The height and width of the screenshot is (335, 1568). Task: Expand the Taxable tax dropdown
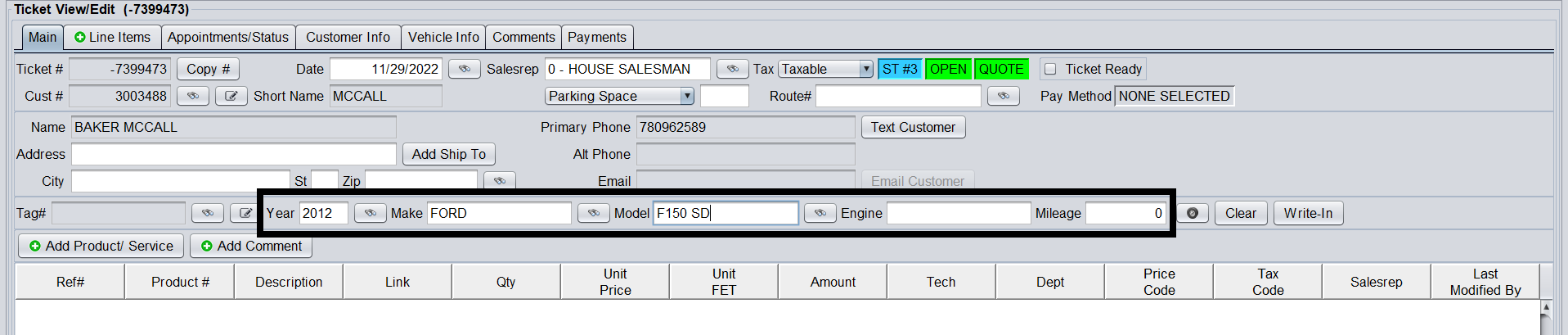865,70
